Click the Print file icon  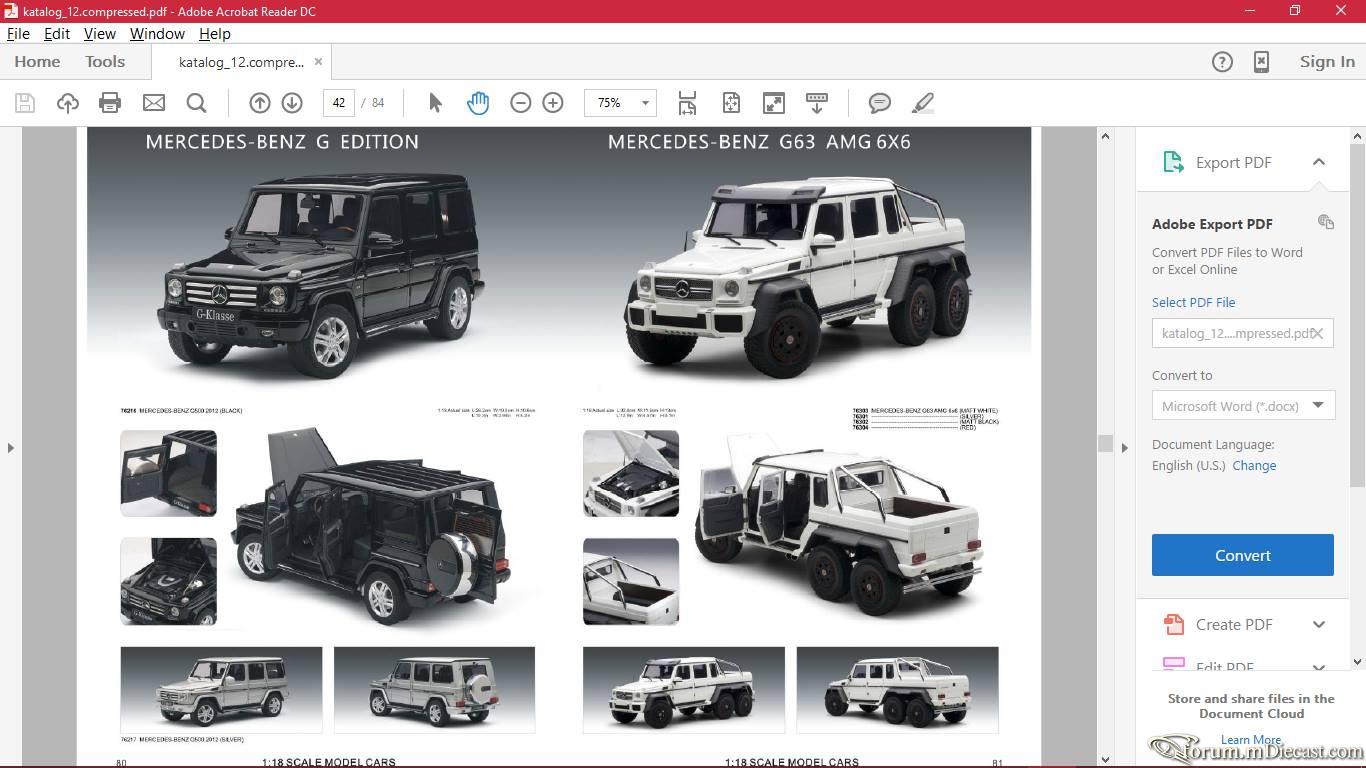point(110,103)
